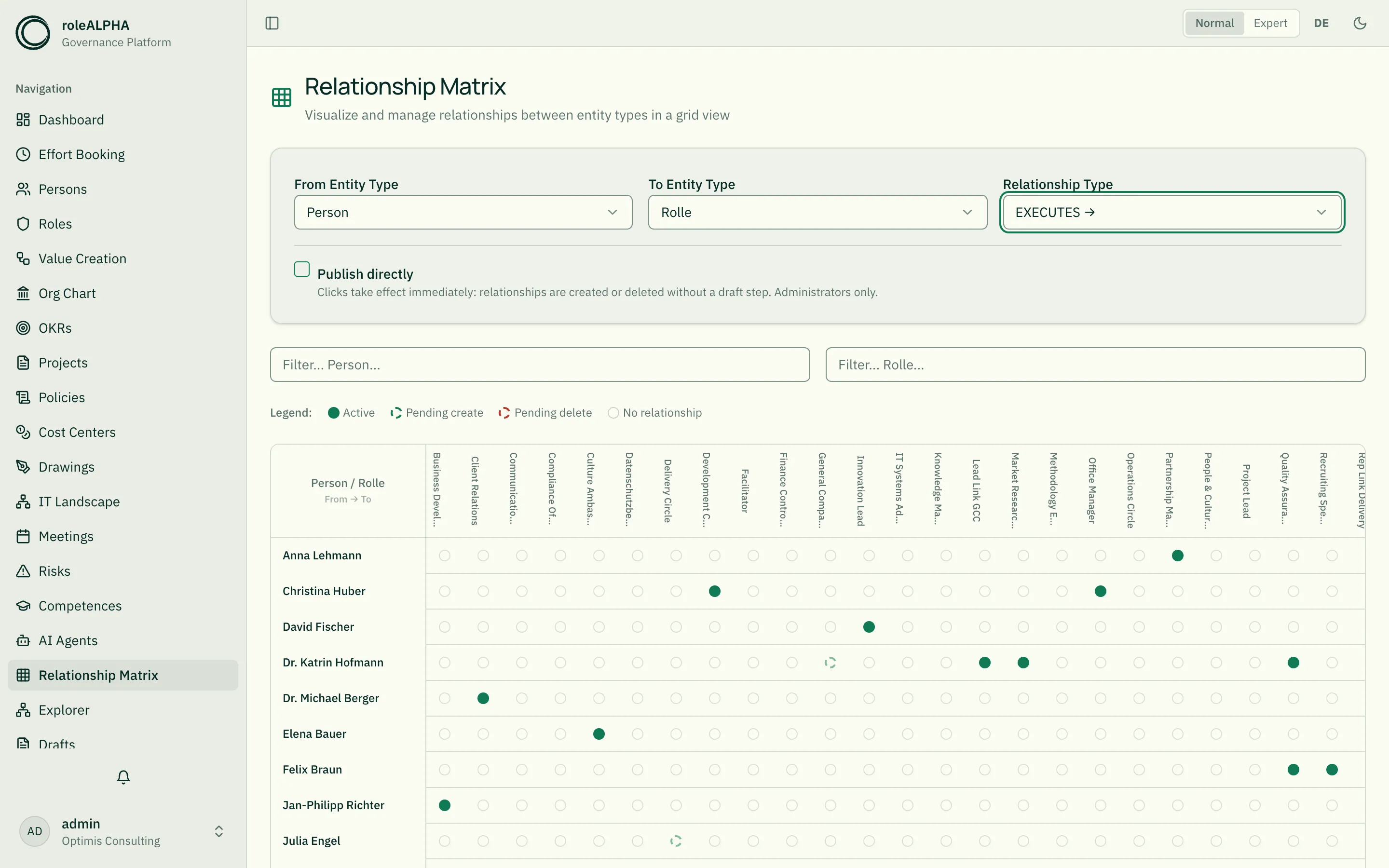Open Meetings navigation link

[x=123, y=536]
